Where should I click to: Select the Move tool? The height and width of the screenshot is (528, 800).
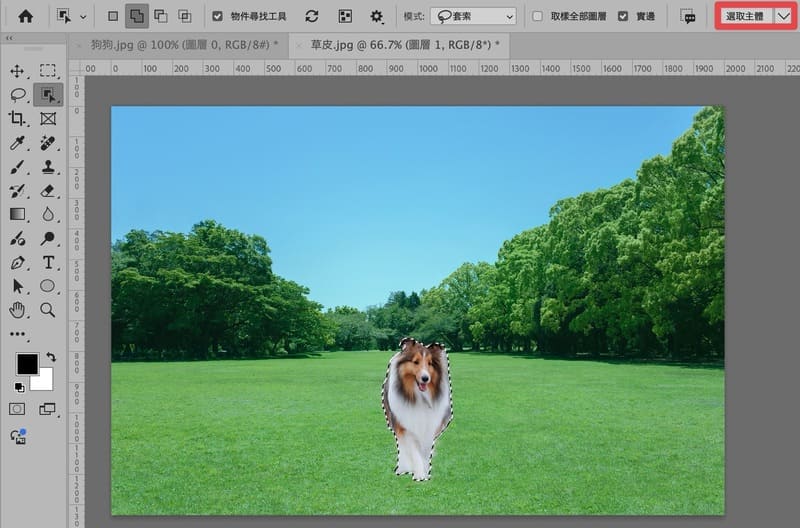[x=17, y=71]
